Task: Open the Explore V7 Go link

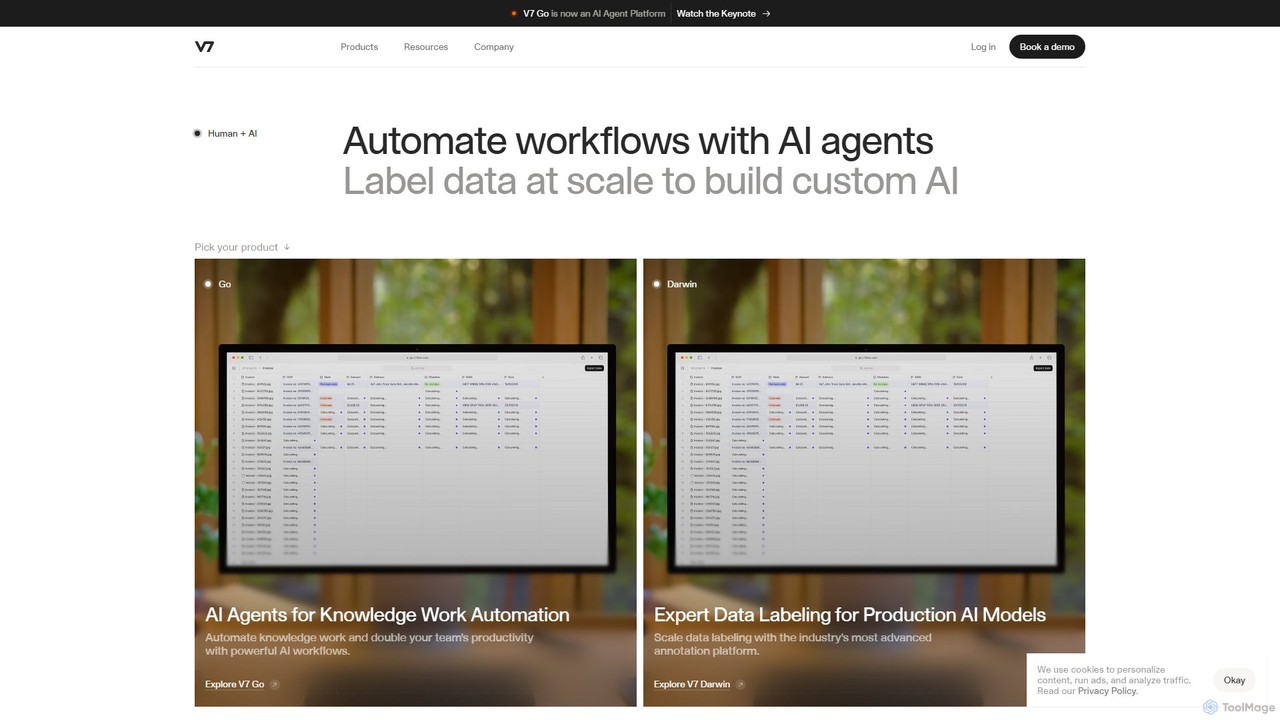Action: (x=235, y=684)
